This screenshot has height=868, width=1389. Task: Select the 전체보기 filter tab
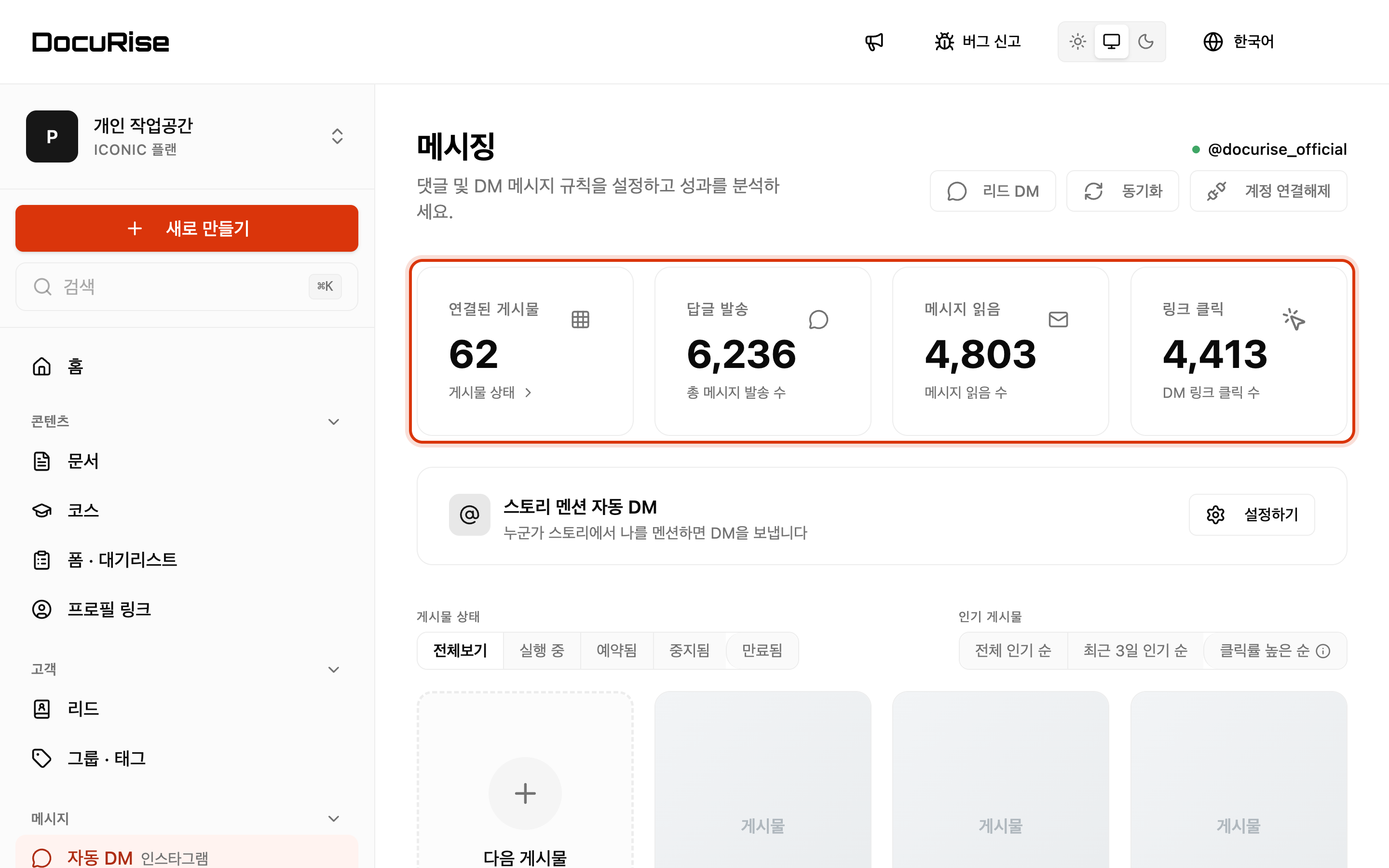click(460, 651)
